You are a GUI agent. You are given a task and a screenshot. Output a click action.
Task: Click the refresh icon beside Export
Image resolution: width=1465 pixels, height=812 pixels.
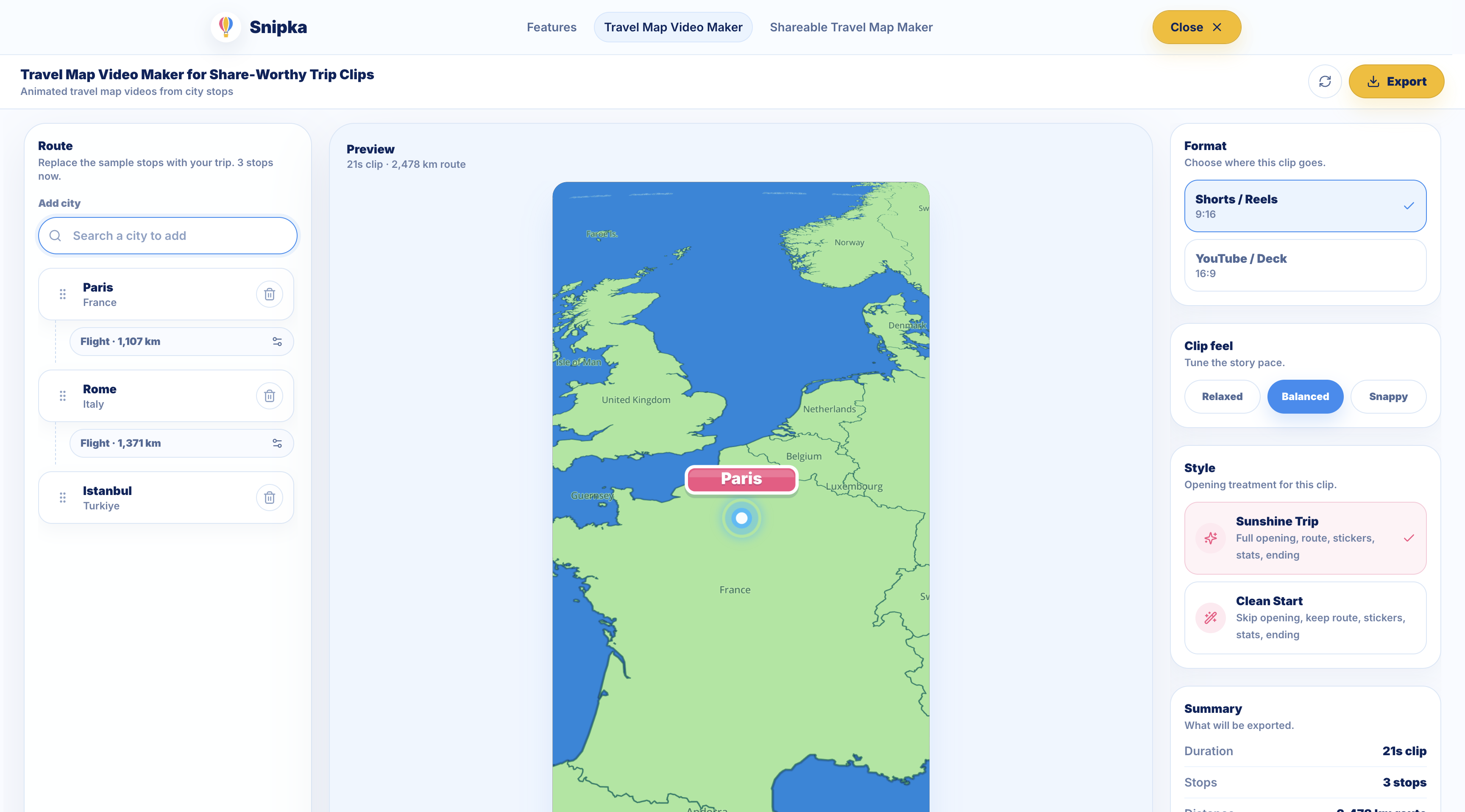coord(1325,81)
